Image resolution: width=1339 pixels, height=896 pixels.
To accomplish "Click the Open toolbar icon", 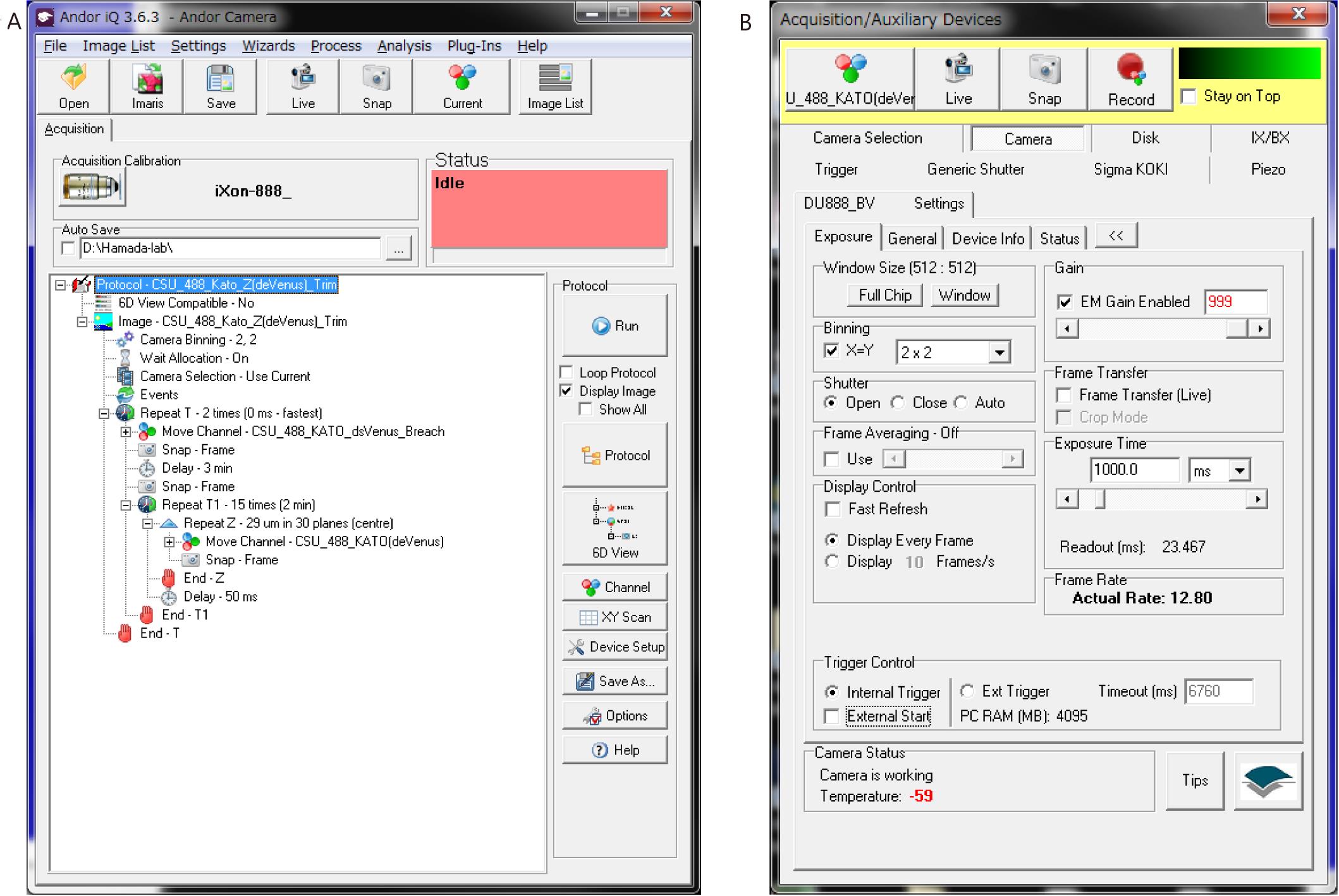I will pos(73,87).
